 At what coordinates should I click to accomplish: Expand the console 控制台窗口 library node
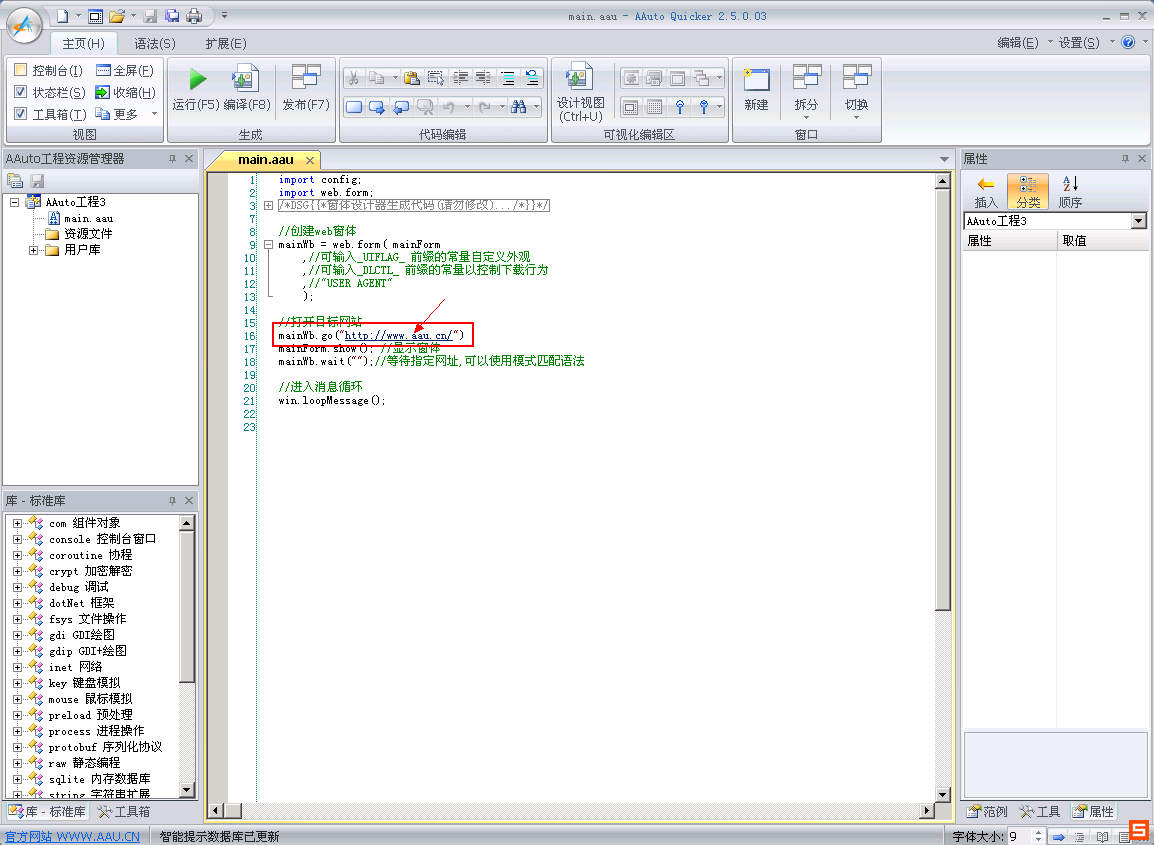coord(17,539)
